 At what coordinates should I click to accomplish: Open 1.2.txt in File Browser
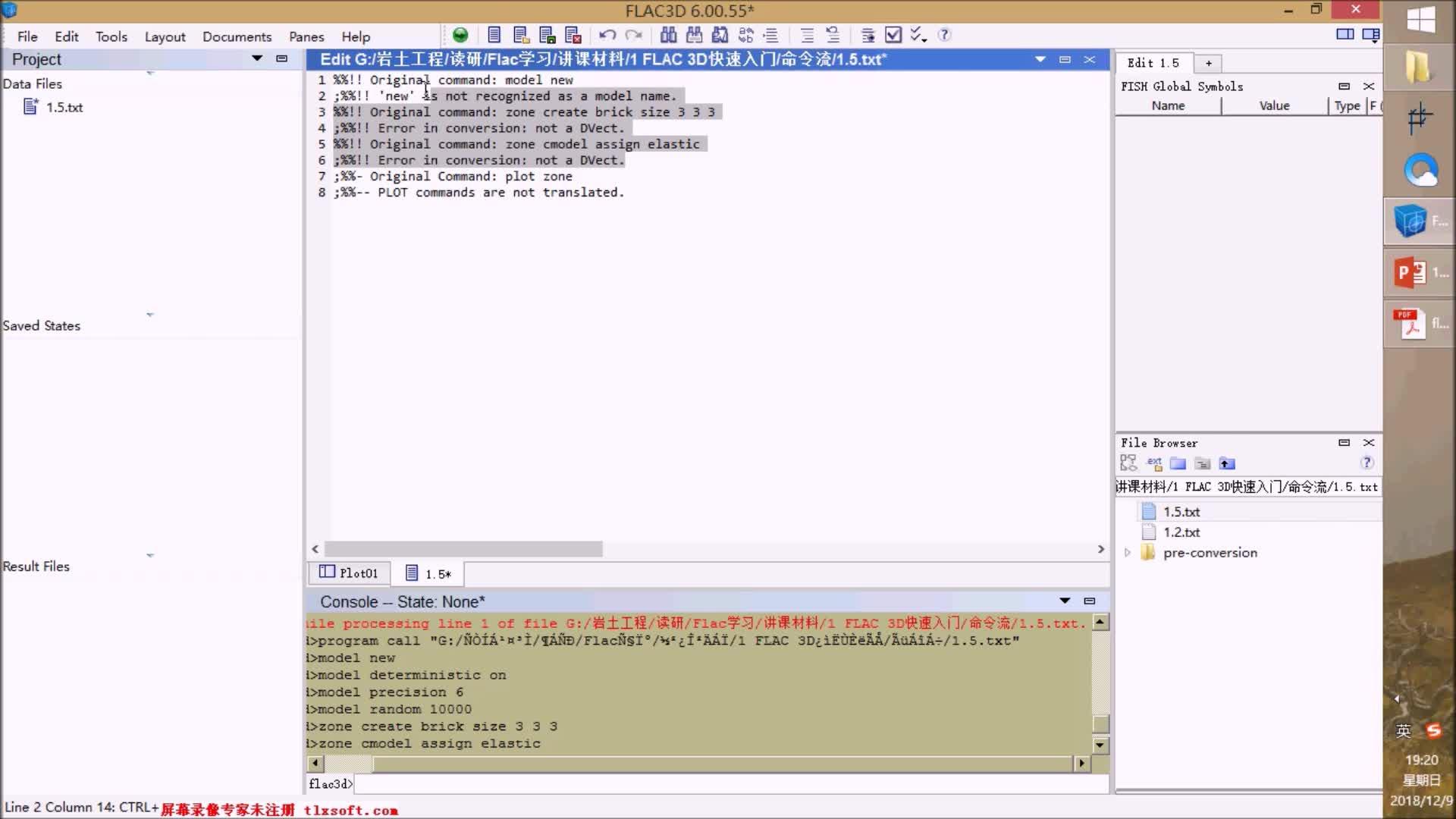coord(1181,532)
